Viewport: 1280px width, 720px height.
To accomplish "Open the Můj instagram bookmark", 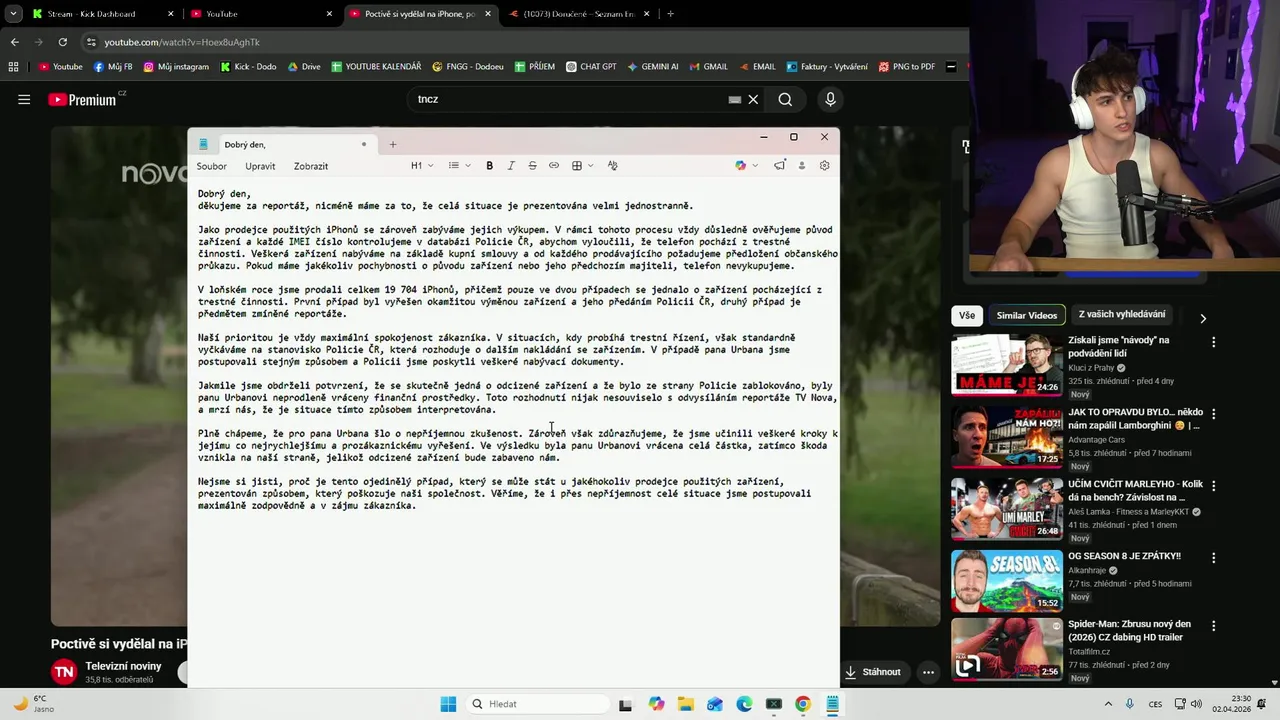I will coord(176,67).
